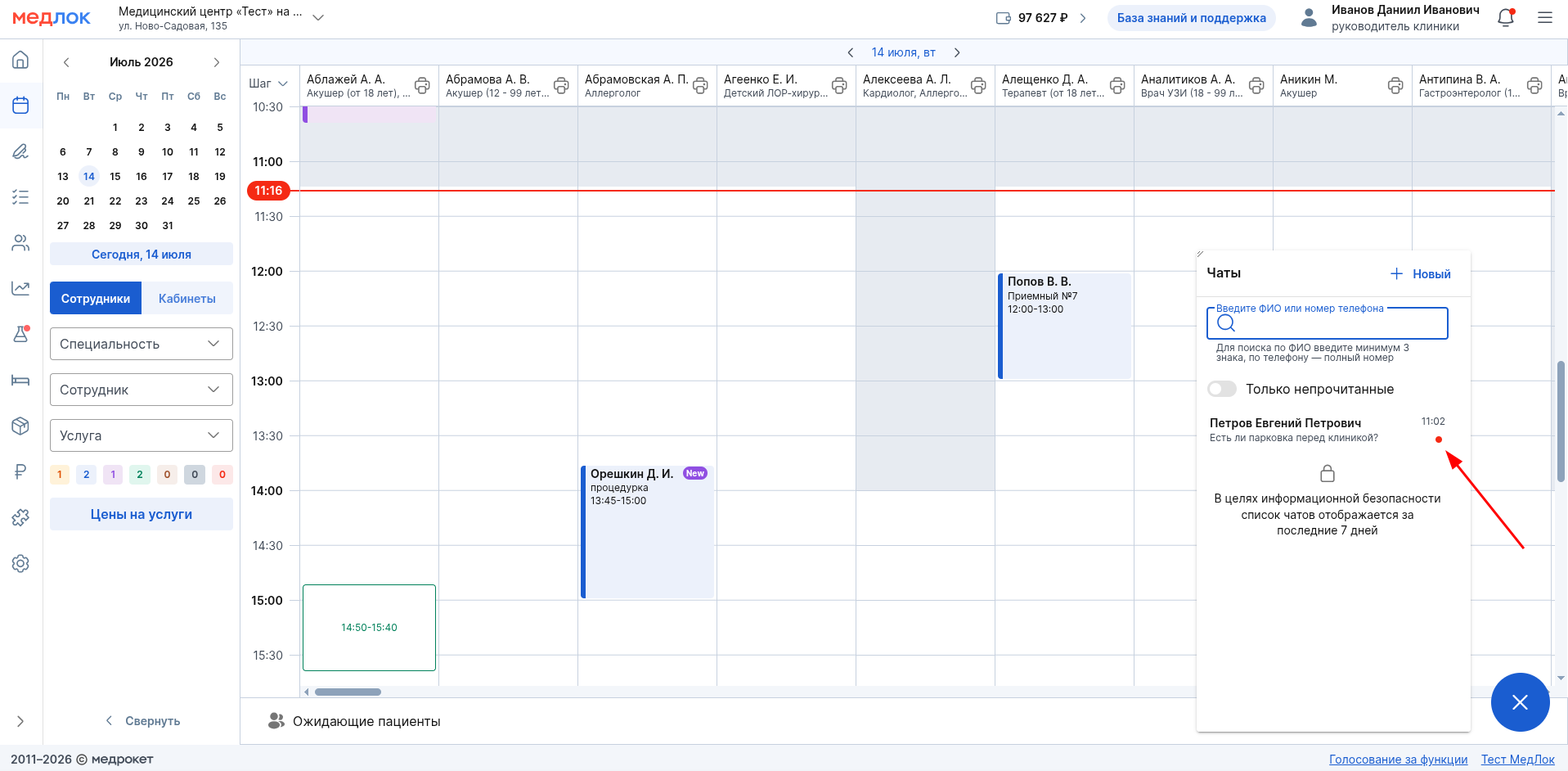Screen dimensions: 1568x771
Task: Print schedule for Аблажей А. А.
Action: pos(422,85)
